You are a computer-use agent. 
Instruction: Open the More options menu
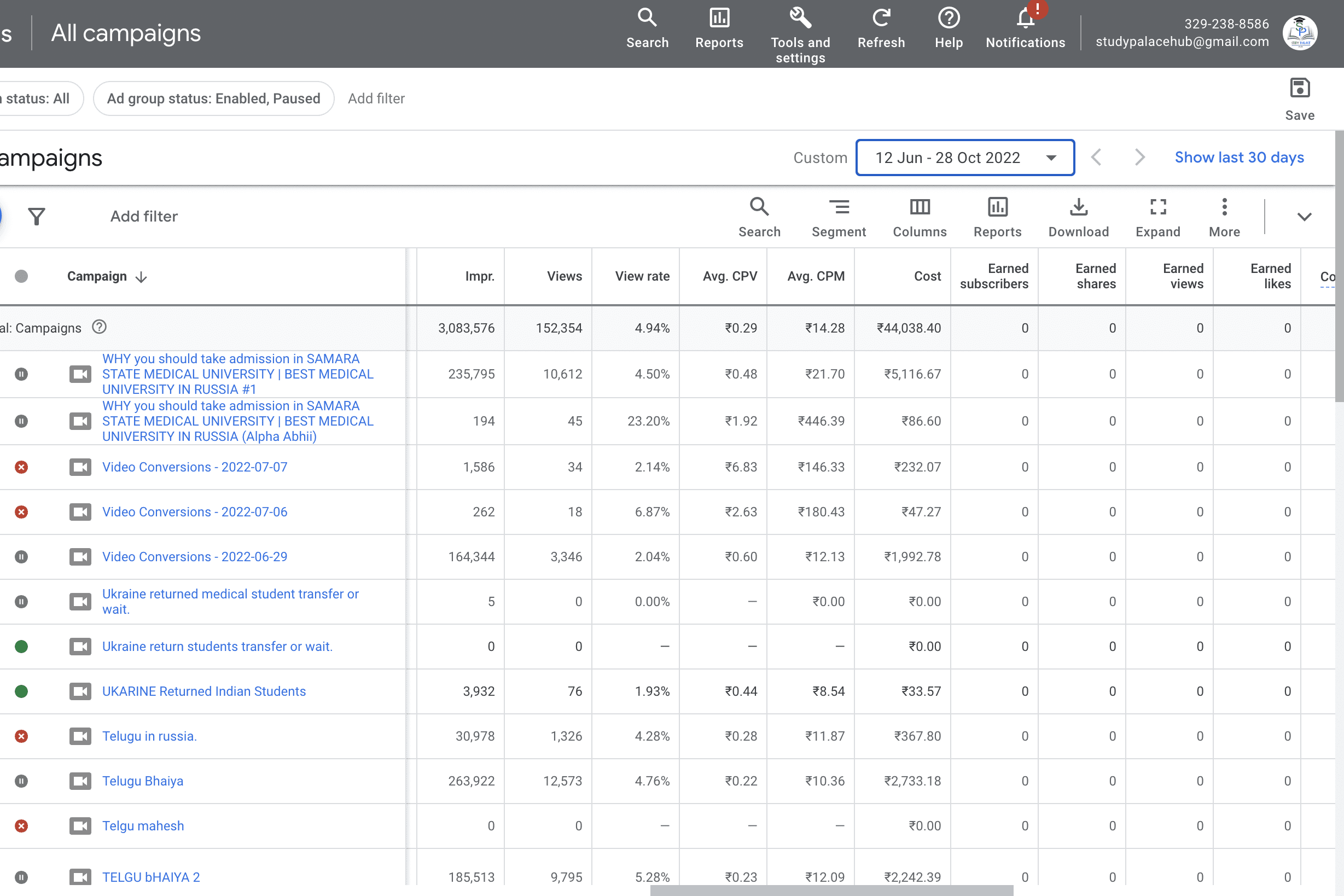(1224, 217)
